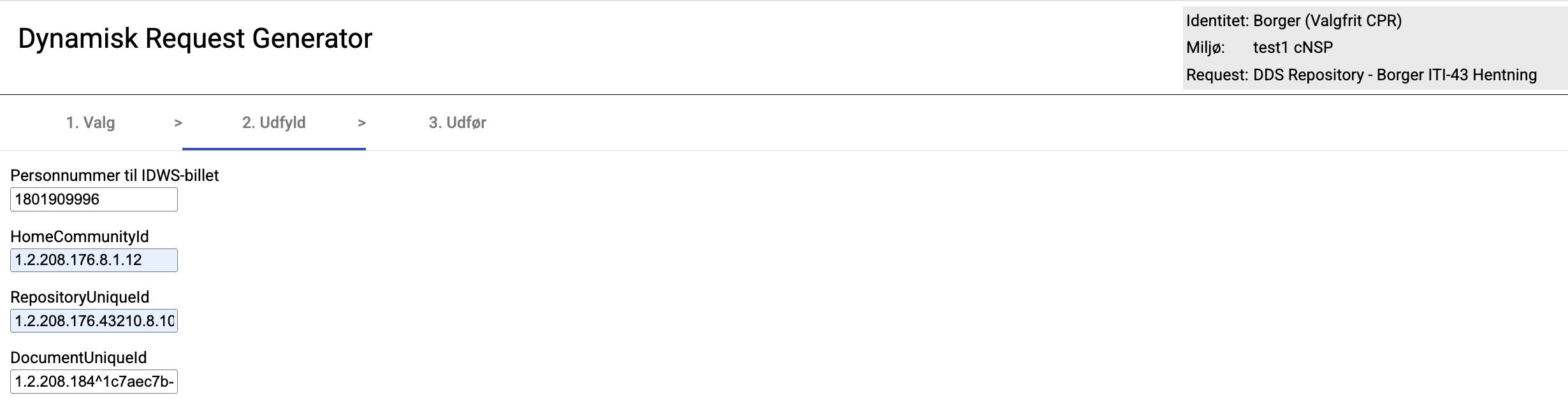Select the "2. Udfyld" step tab

pyautogui.click(x=273, y=122)
